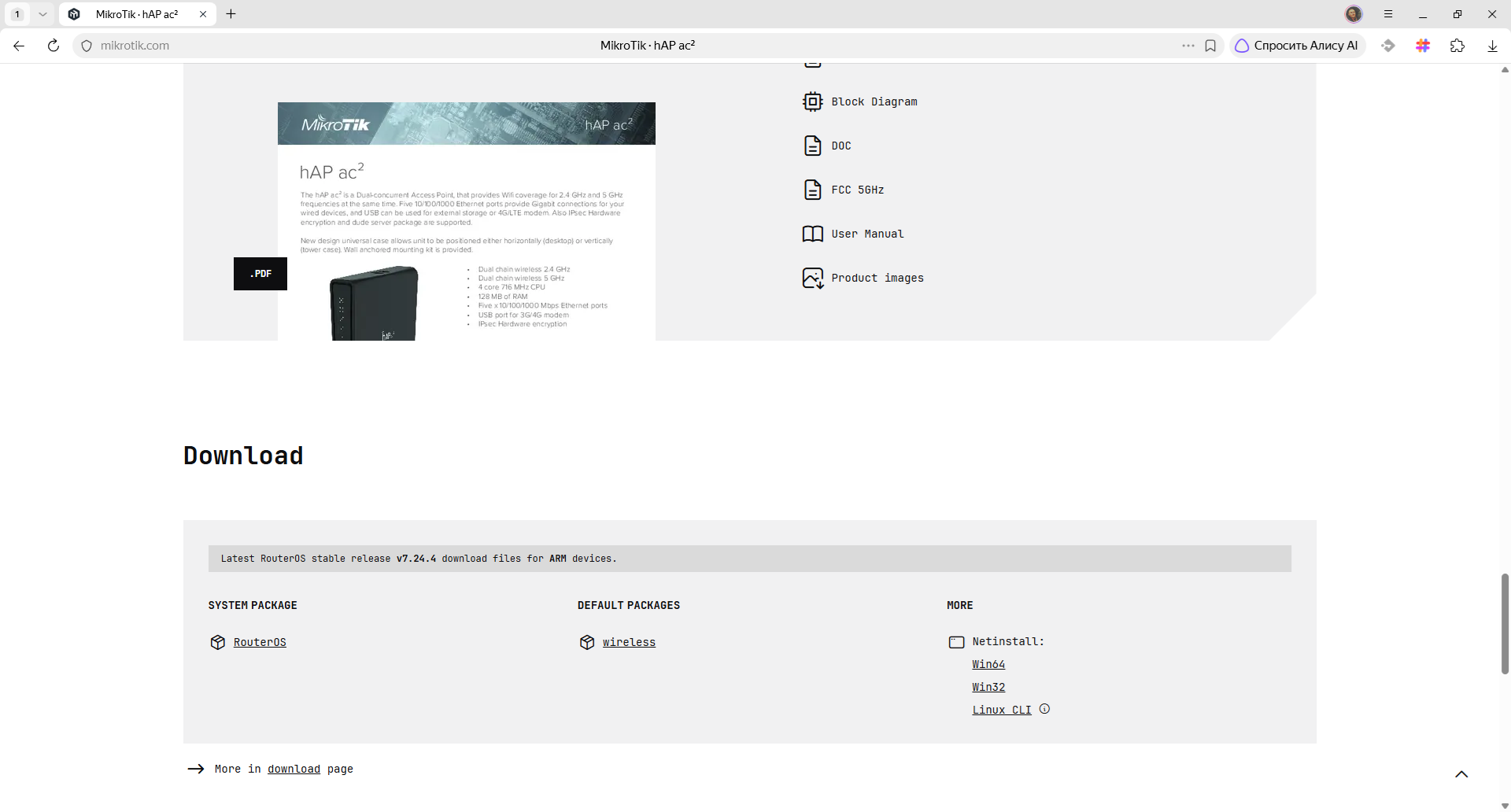Screen dimensions: 1511x812
Task: Open the user profile avatar
Action: click(1354, 14)
